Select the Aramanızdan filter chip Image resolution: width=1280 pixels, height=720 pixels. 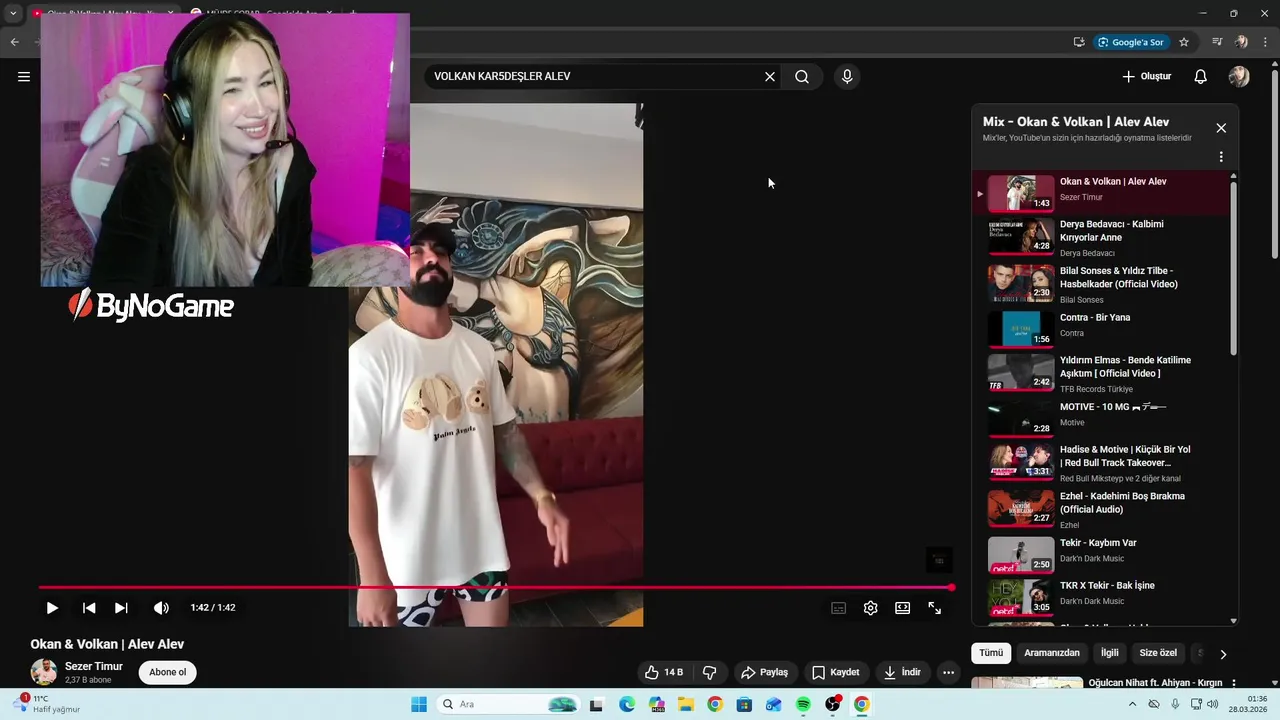tap(1052, 653)
